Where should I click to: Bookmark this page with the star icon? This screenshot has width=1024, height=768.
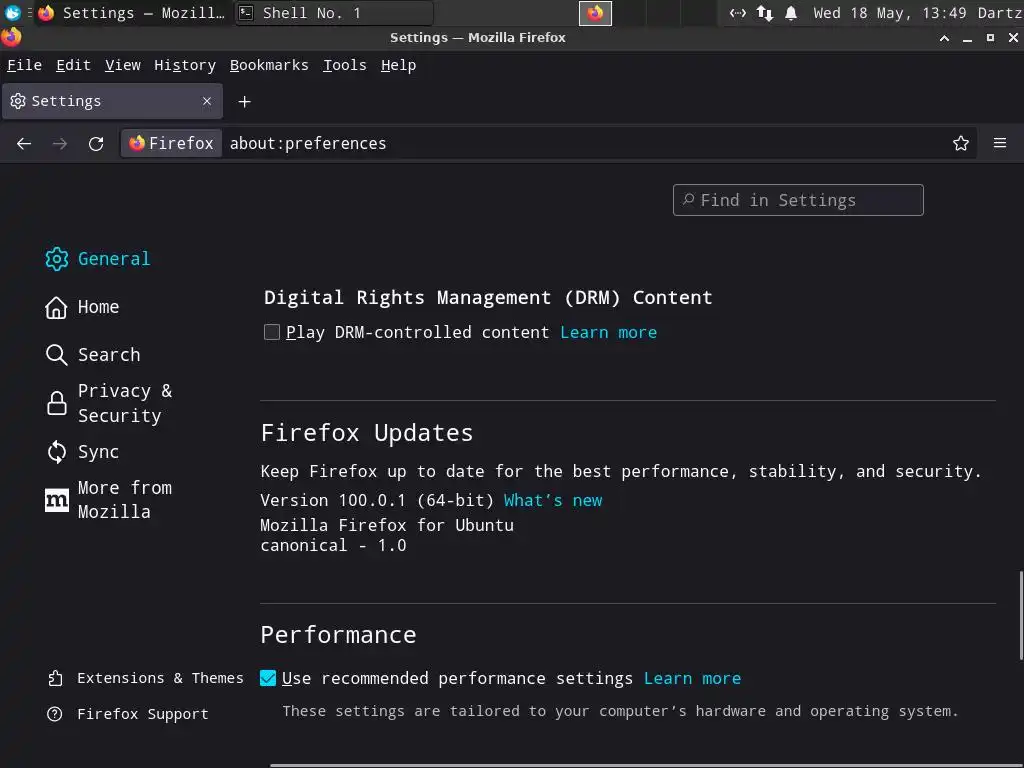tap(961, 143)
